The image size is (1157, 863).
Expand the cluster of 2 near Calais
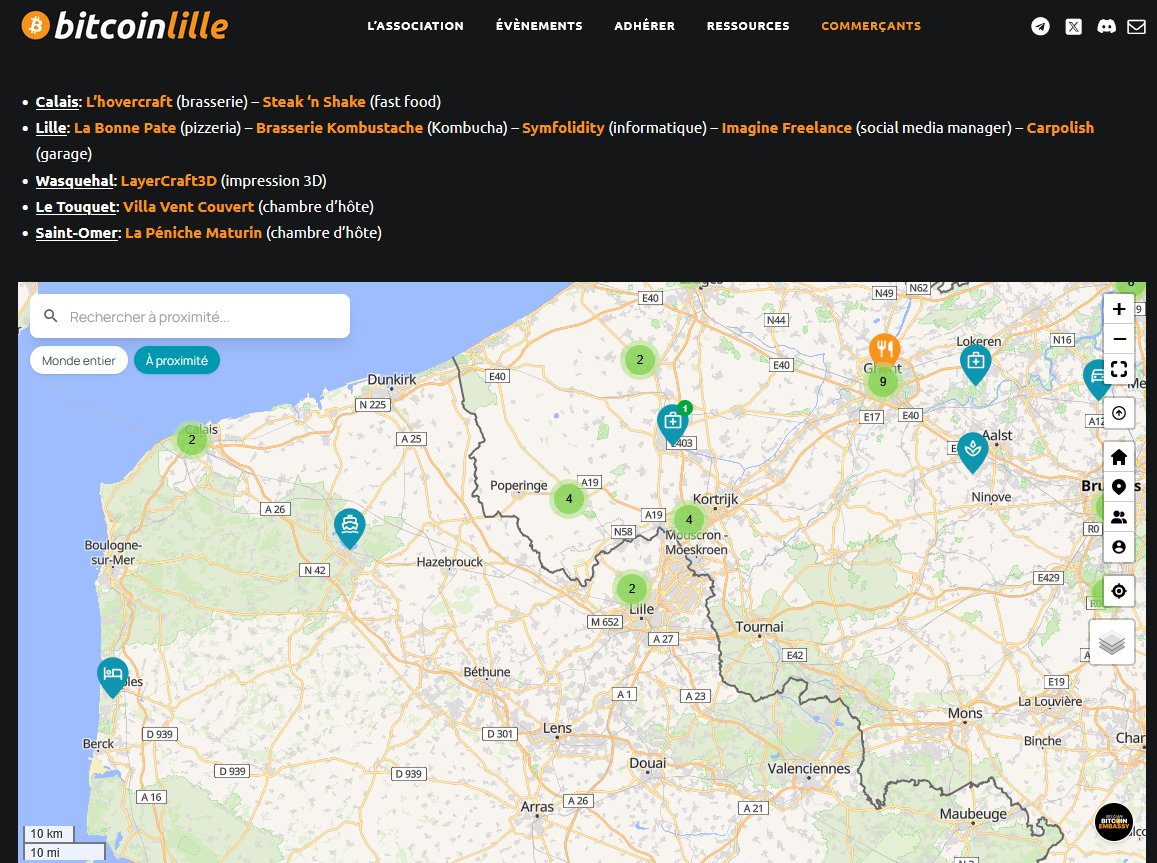click(x=192, y=440)
